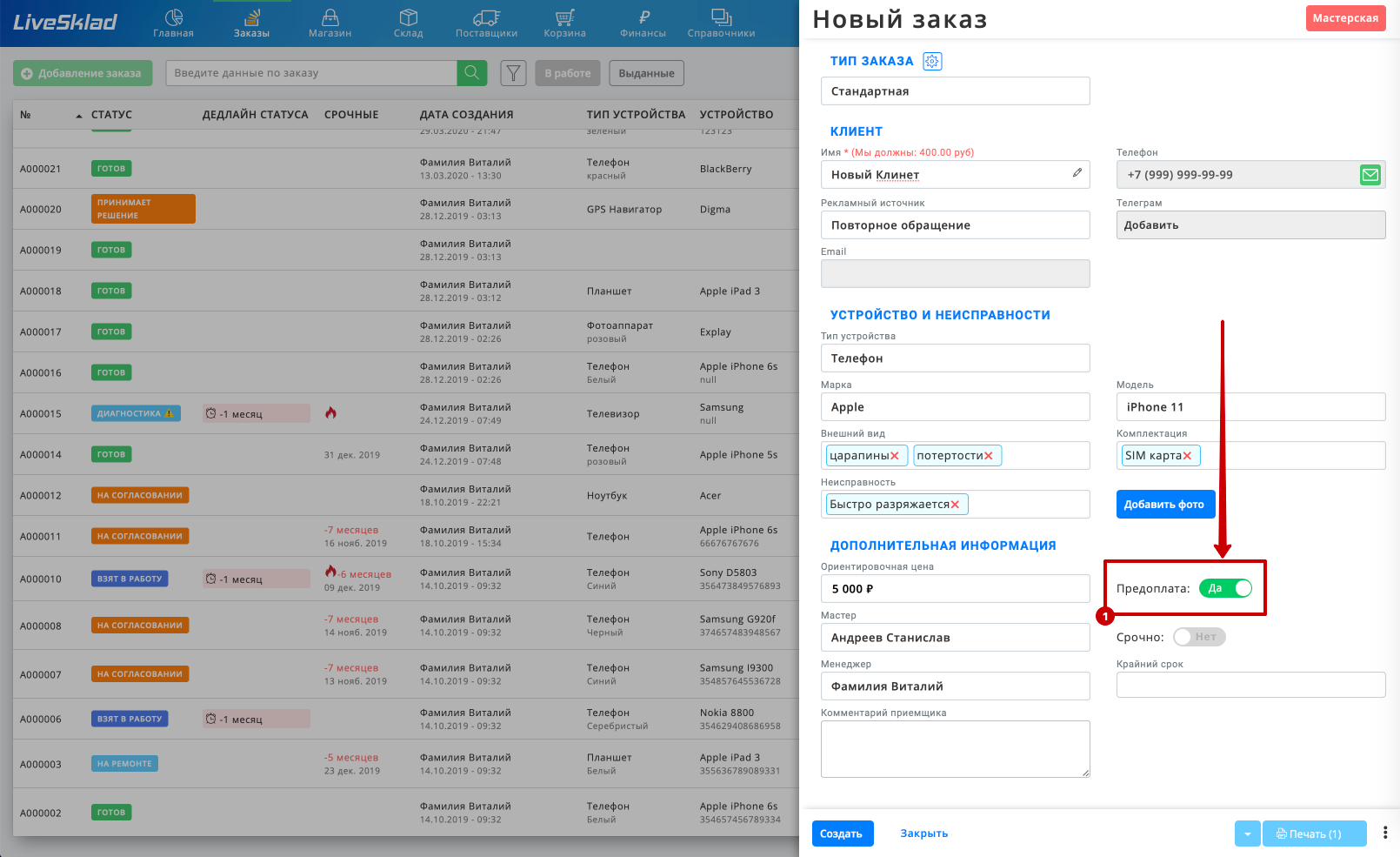Click the Создать button
The height and width of the screenshot is (857, 1400).
843,834
